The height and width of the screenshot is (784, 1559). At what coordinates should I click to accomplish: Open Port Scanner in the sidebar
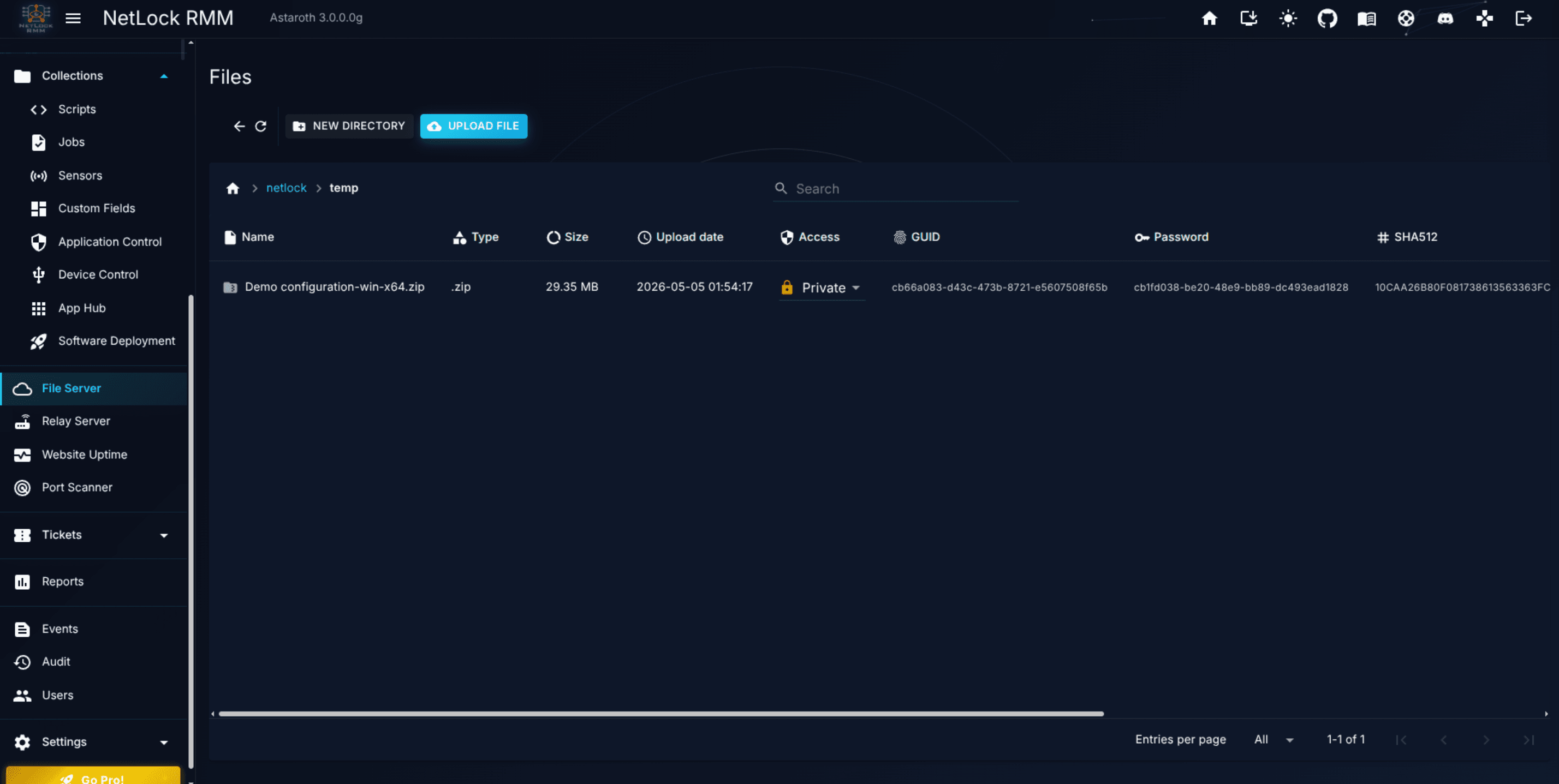coord(94,488)
